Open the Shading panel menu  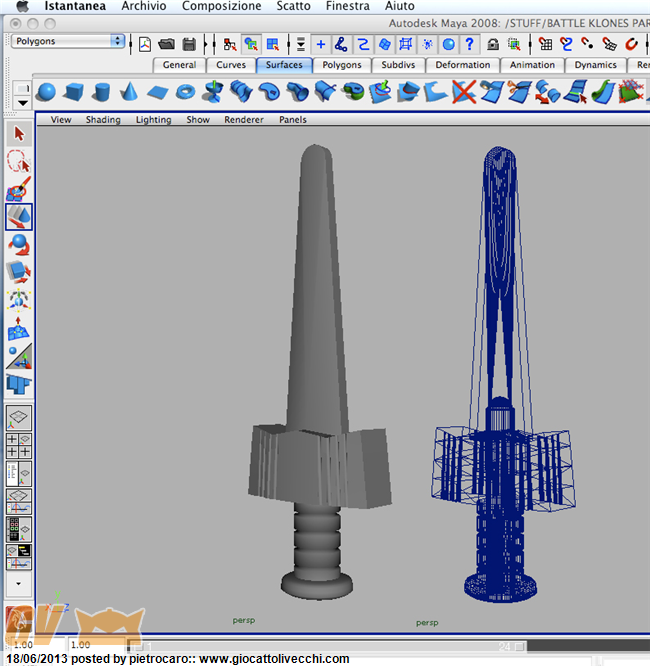click(102, 119)
